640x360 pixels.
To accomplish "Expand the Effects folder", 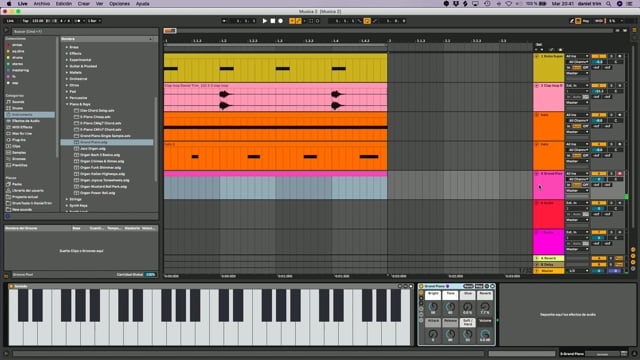I will click(67, 53).
